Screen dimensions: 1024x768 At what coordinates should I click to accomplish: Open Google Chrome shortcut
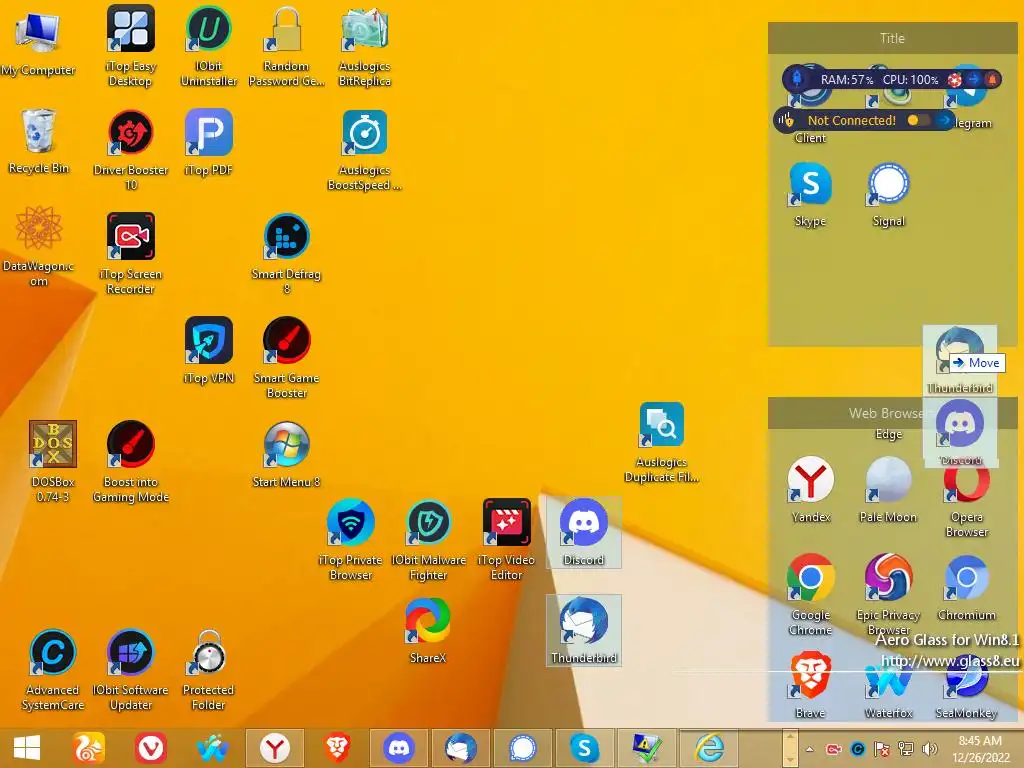tap(810, 595)
